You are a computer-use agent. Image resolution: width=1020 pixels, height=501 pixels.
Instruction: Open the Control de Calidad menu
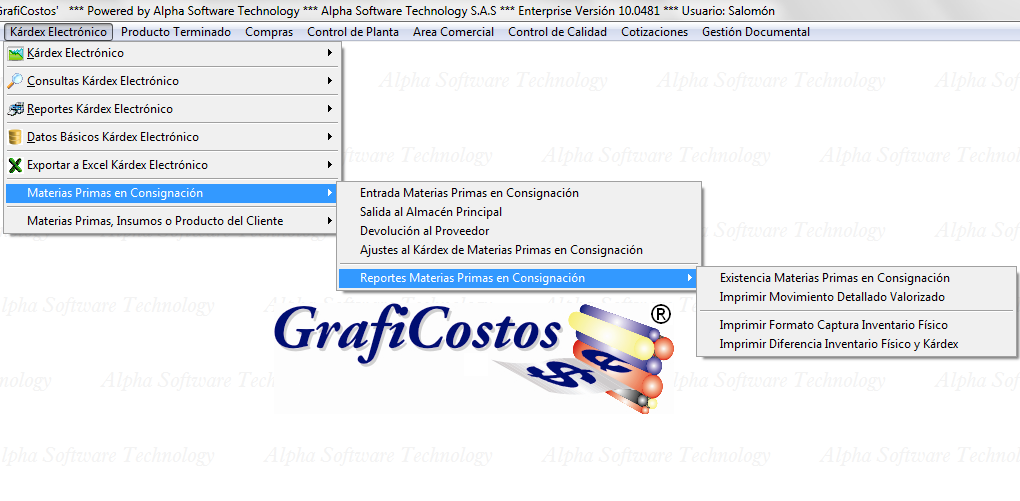557,32
